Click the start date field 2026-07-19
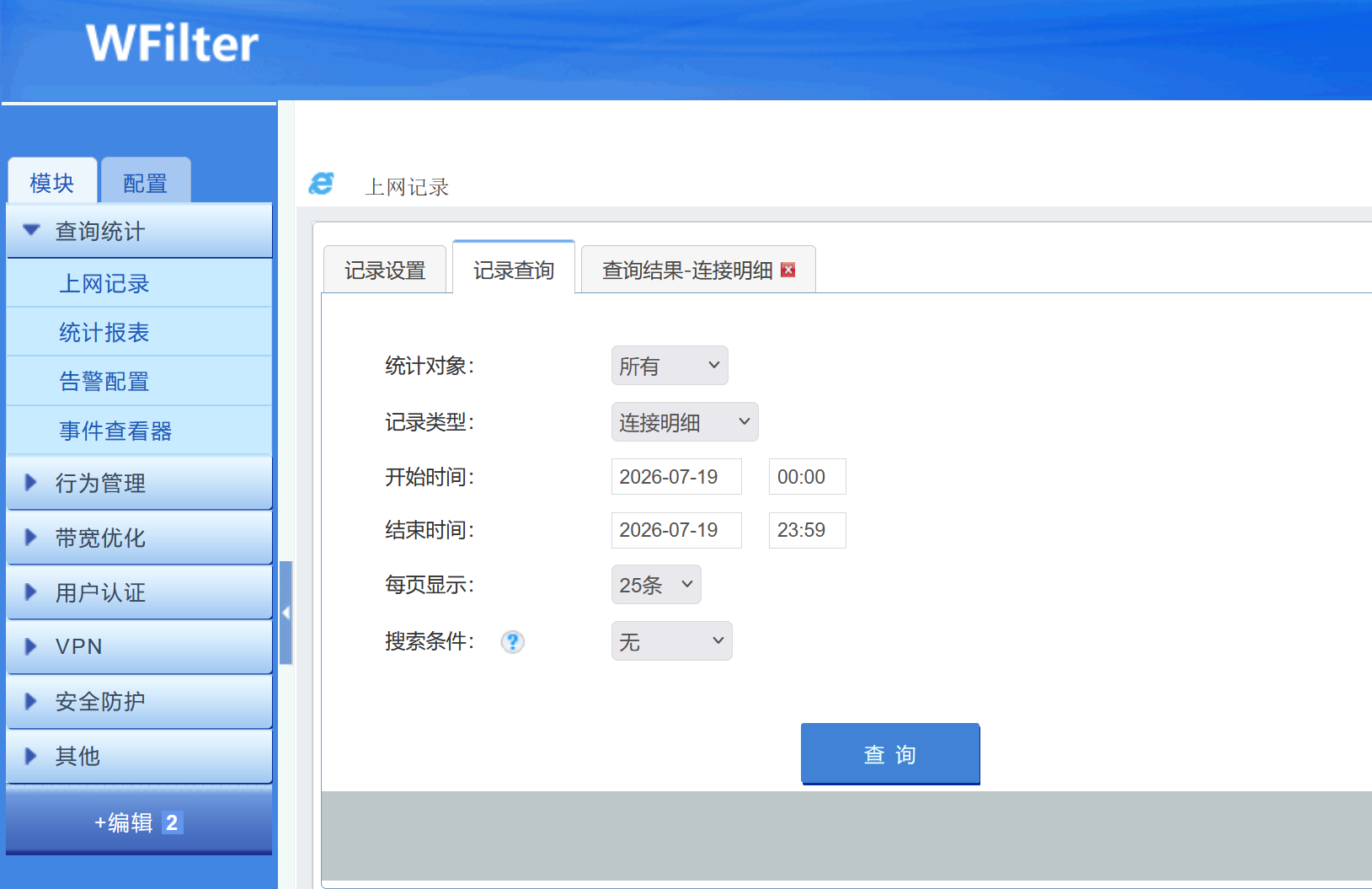The width and height of the screenshot is (1372, 889). (676, 477)
